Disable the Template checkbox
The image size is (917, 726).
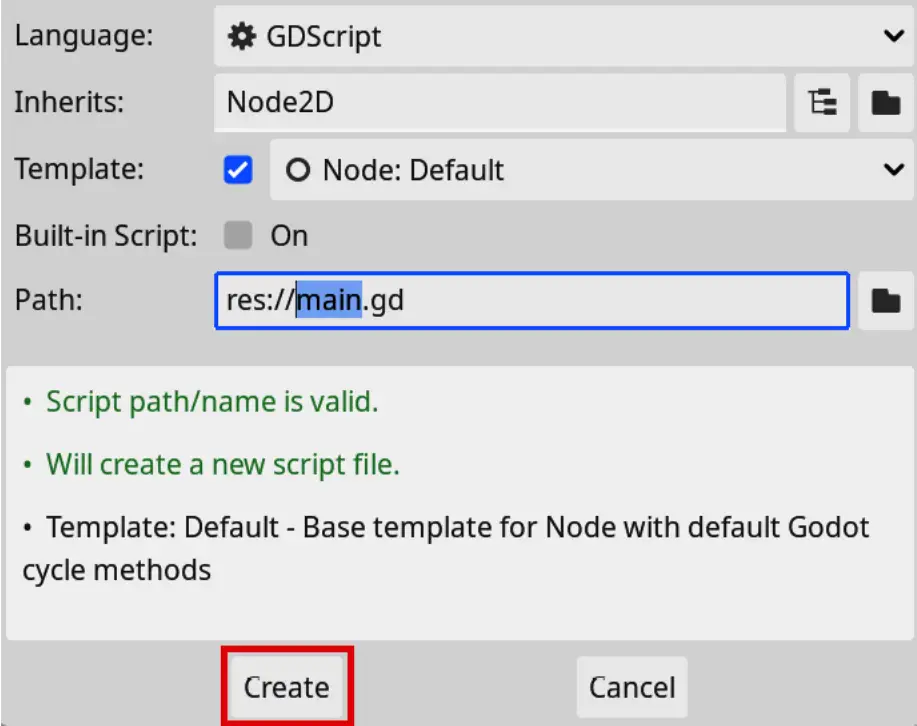(238, 170)
